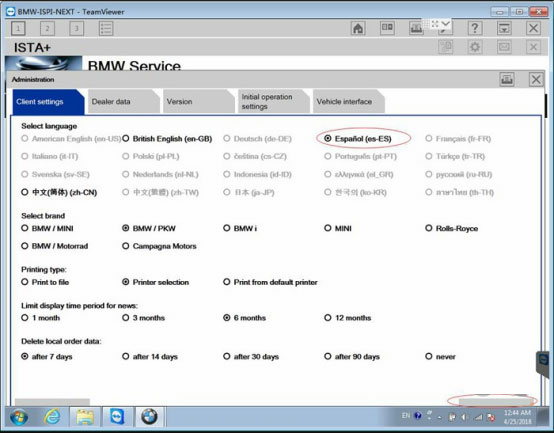
Task: Select British English (en-GB) language
Action: [167, 139]
